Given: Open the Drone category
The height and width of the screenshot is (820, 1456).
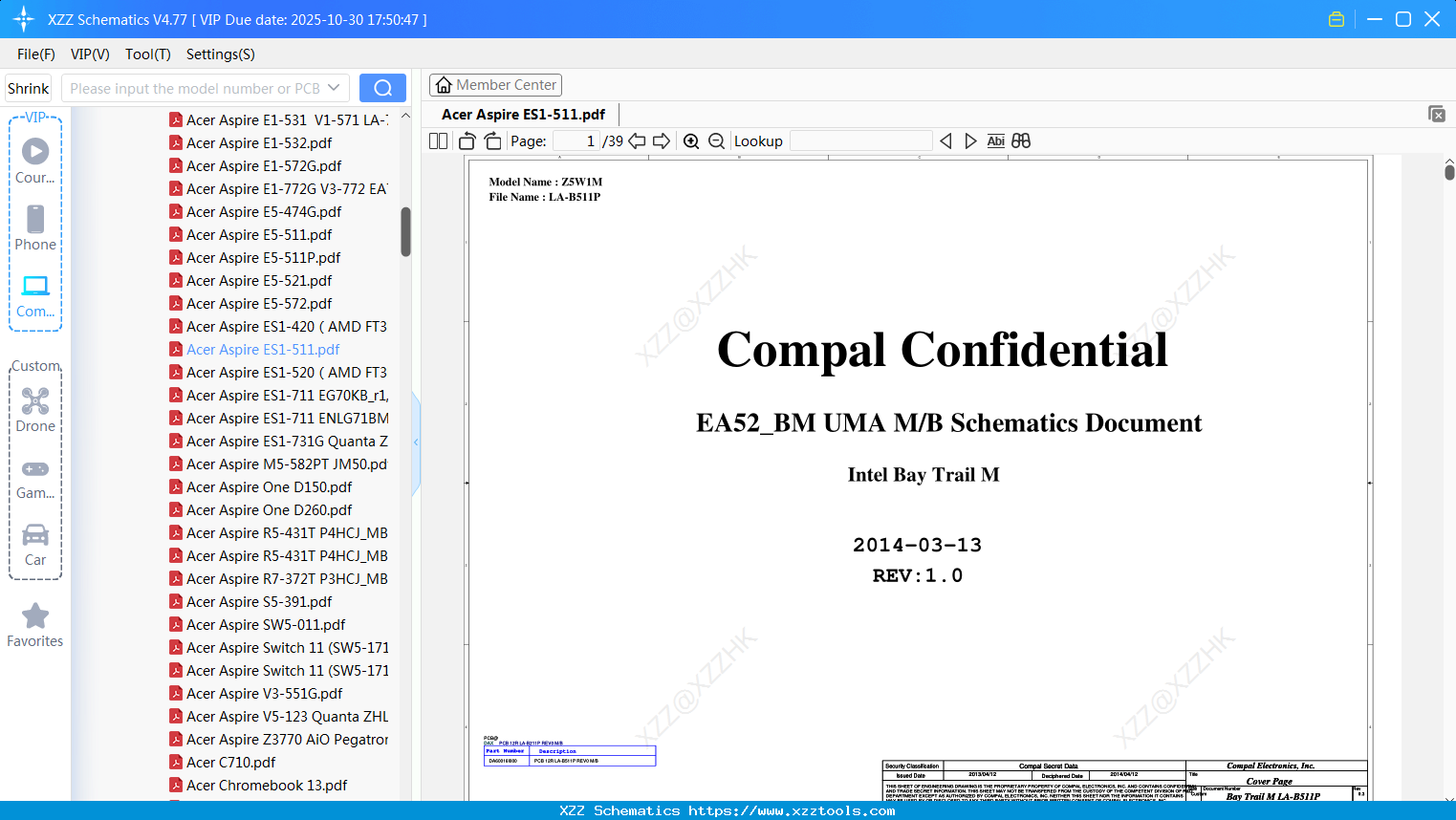Looking at the screenshot, I should [35, 410].
